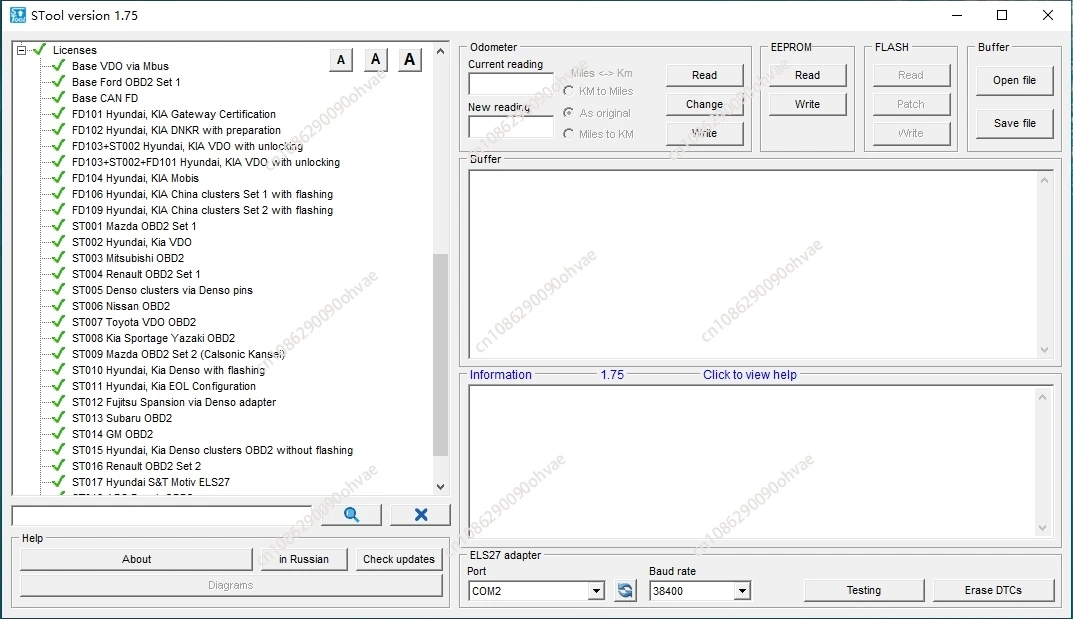Select ST011 Hyundai, Kia EOL Configuration
This screenshot has width=1073, height=619.
pos(164,386)
